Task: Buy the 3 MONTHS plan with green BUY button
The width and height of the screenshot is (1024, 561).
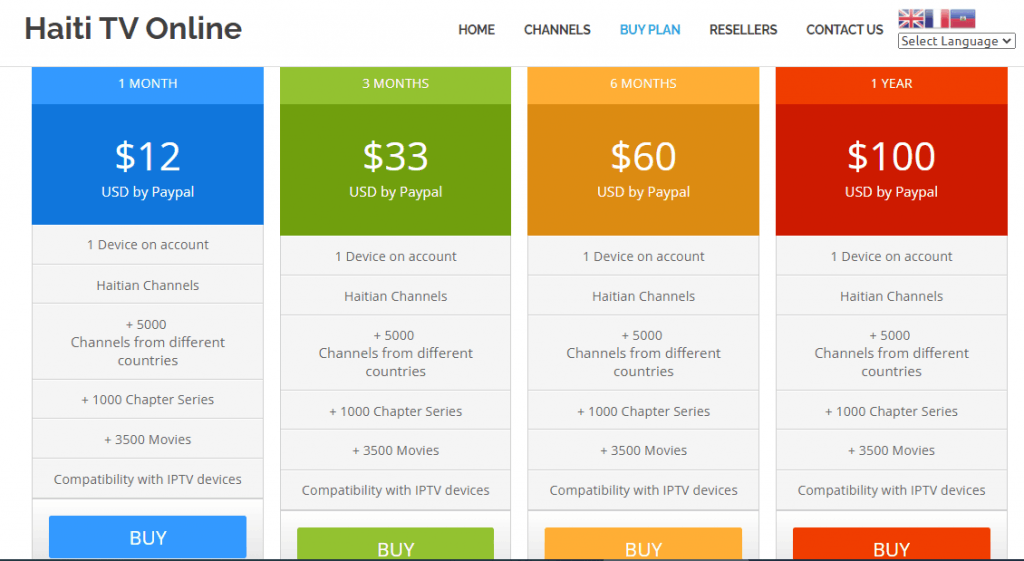Action: pyautogui.click(x=395, y=545)
